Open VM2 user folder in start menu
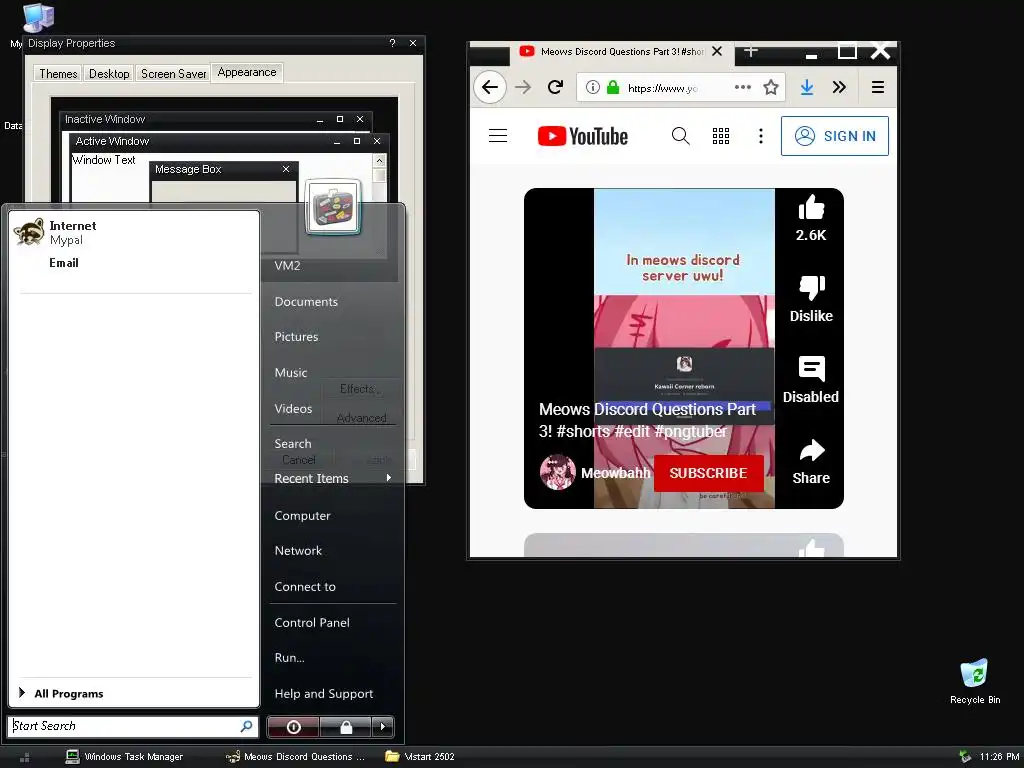The image size is (1024, 768). [287, 266]
